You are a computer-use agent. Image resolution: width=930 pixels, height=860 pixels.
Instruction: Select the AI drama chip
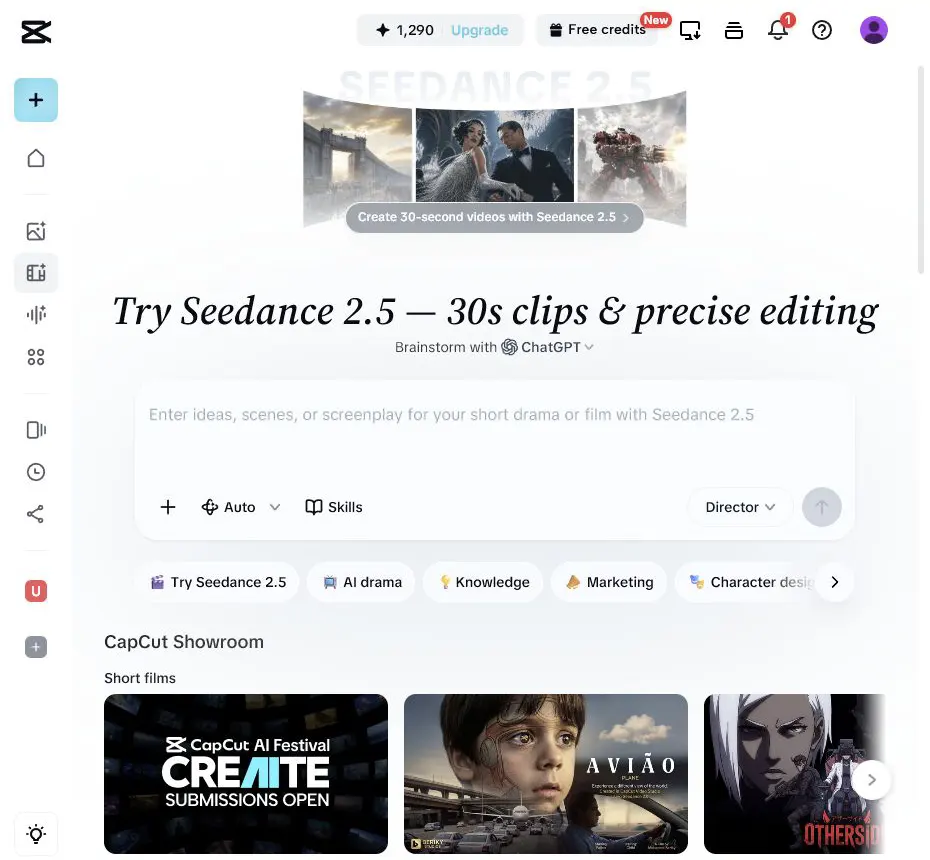pos(362,582)
